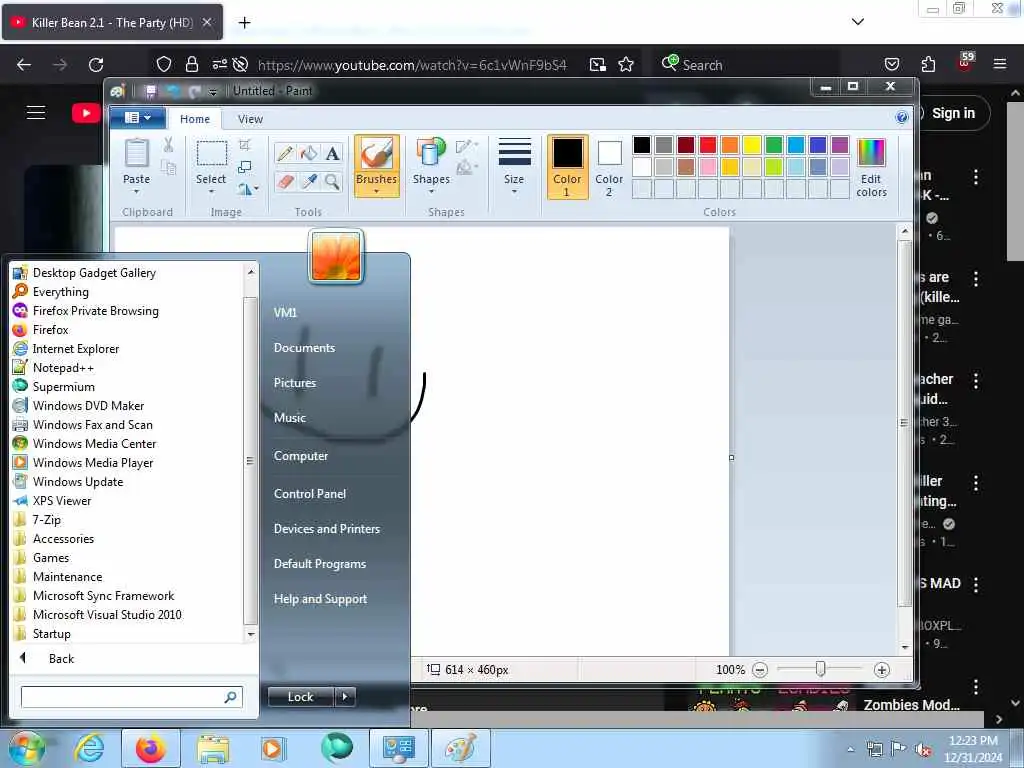Image resolution: width=1024 pixels, height=768 pixels.
Task: Select the Pencil tool in Paint
Action: point(285,153)
